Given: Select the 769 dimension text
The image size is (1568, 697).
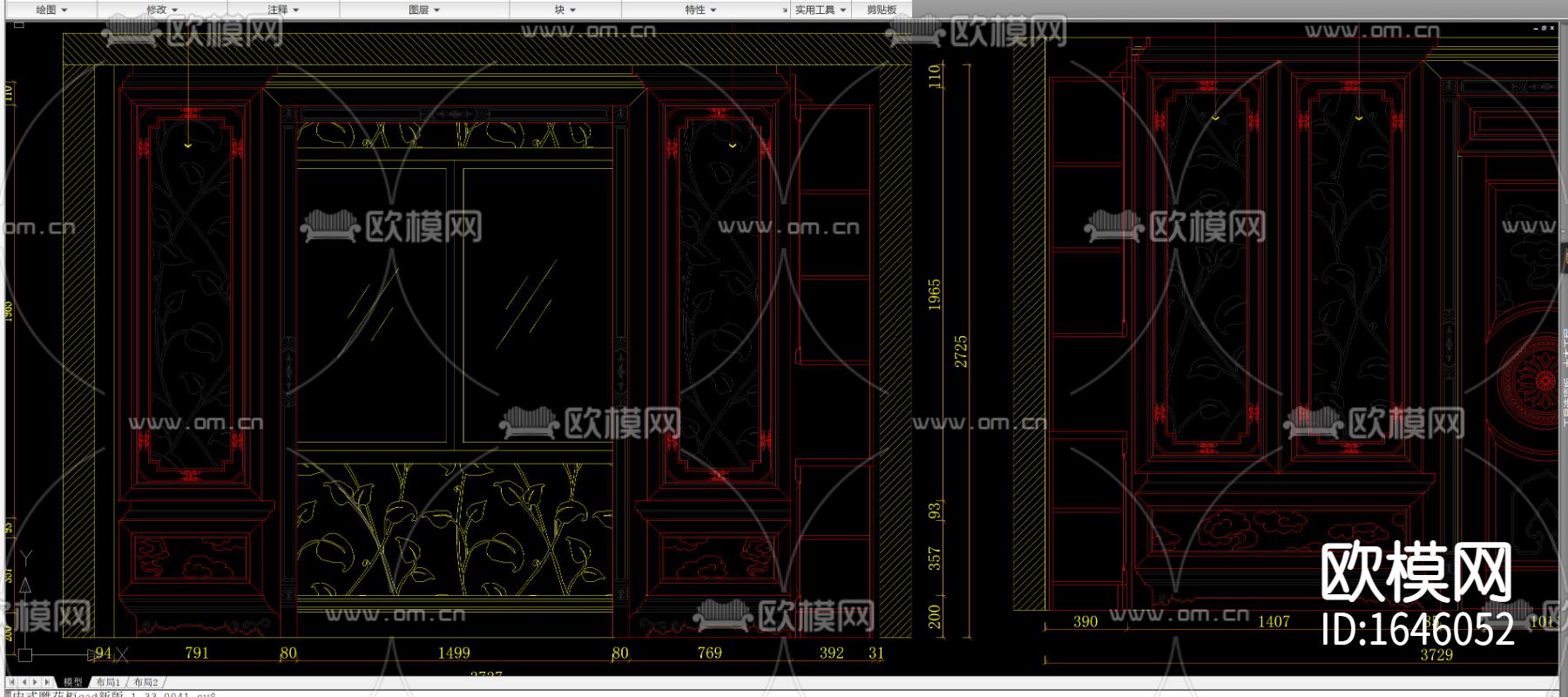Looking at the screenshot, I should pos(710,653).
